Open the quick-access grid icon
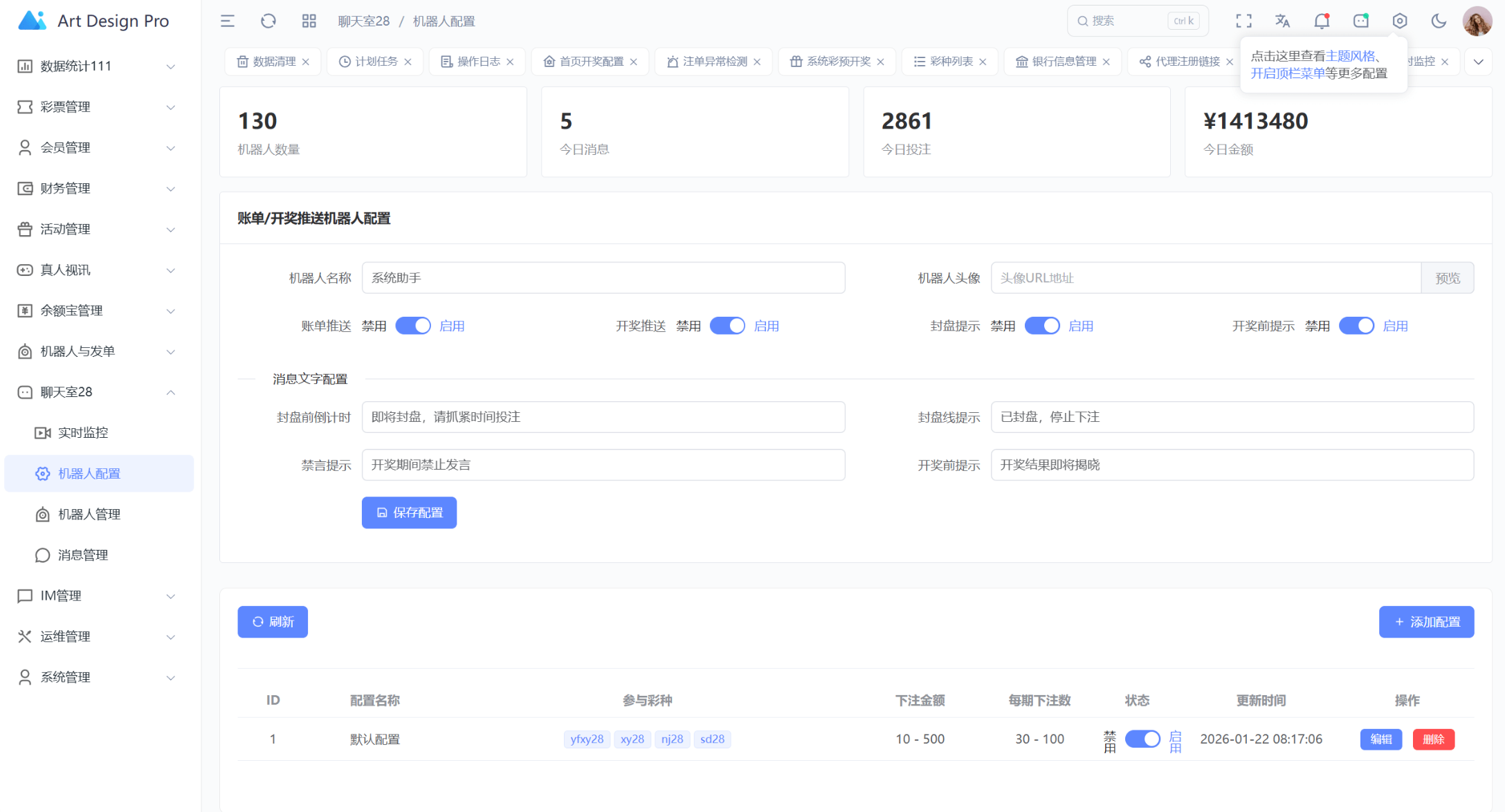Image resolution: width=1505 pixels, height=812 pixels. coord(309,21)
